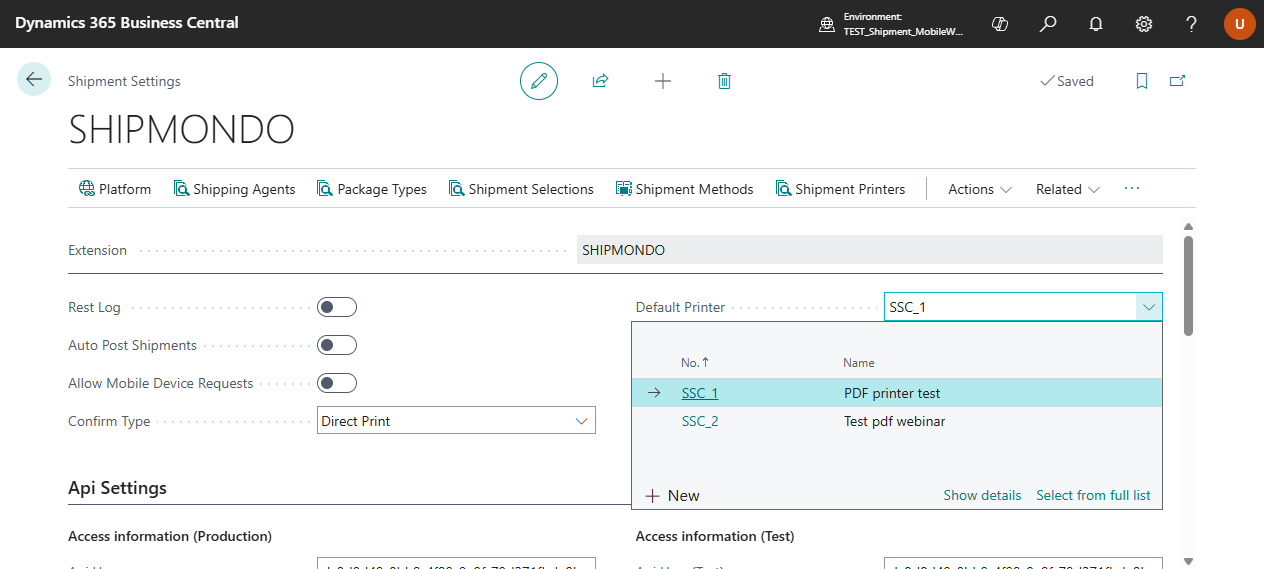Image resolution: width=1264 pixels, height=569 pixels.
Task: Click the page vertical scrollbar thumb
Action: click(x=1188, y=285)
